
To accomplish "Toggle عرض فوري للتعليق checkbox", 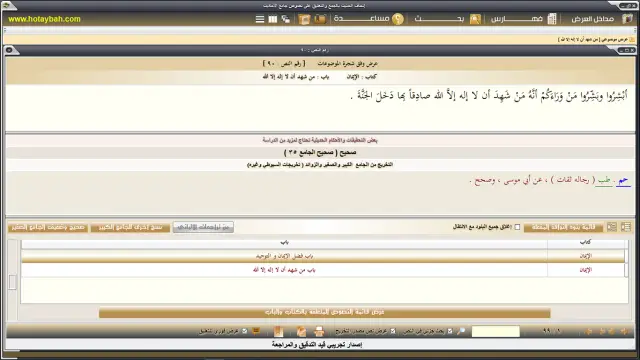I will point(244,331).
